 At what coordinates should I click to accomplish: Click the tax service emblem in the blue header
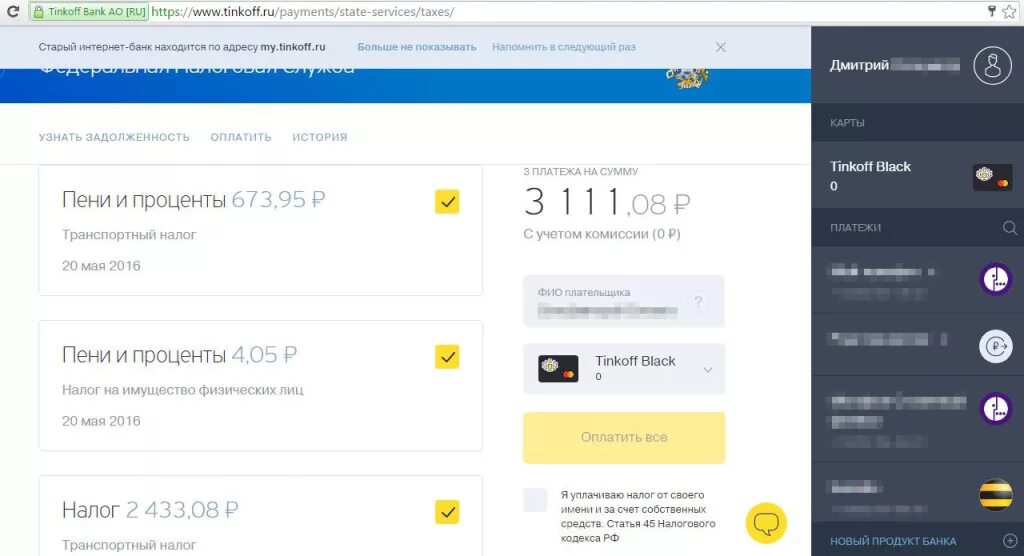687,78
